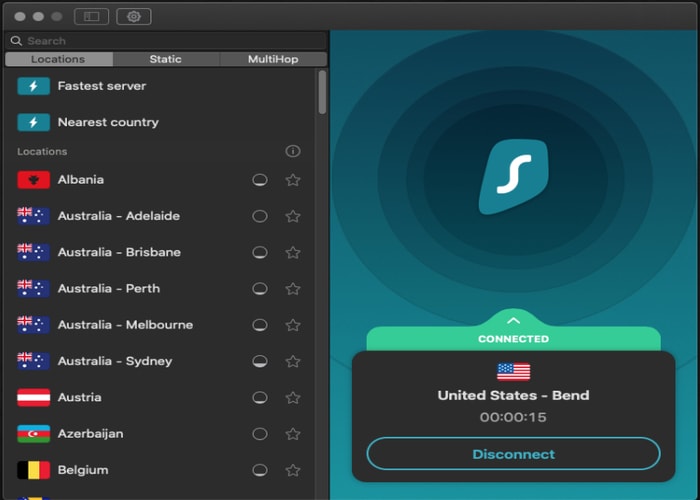Click the server load indicator for Albania

[x=260, y=181]
